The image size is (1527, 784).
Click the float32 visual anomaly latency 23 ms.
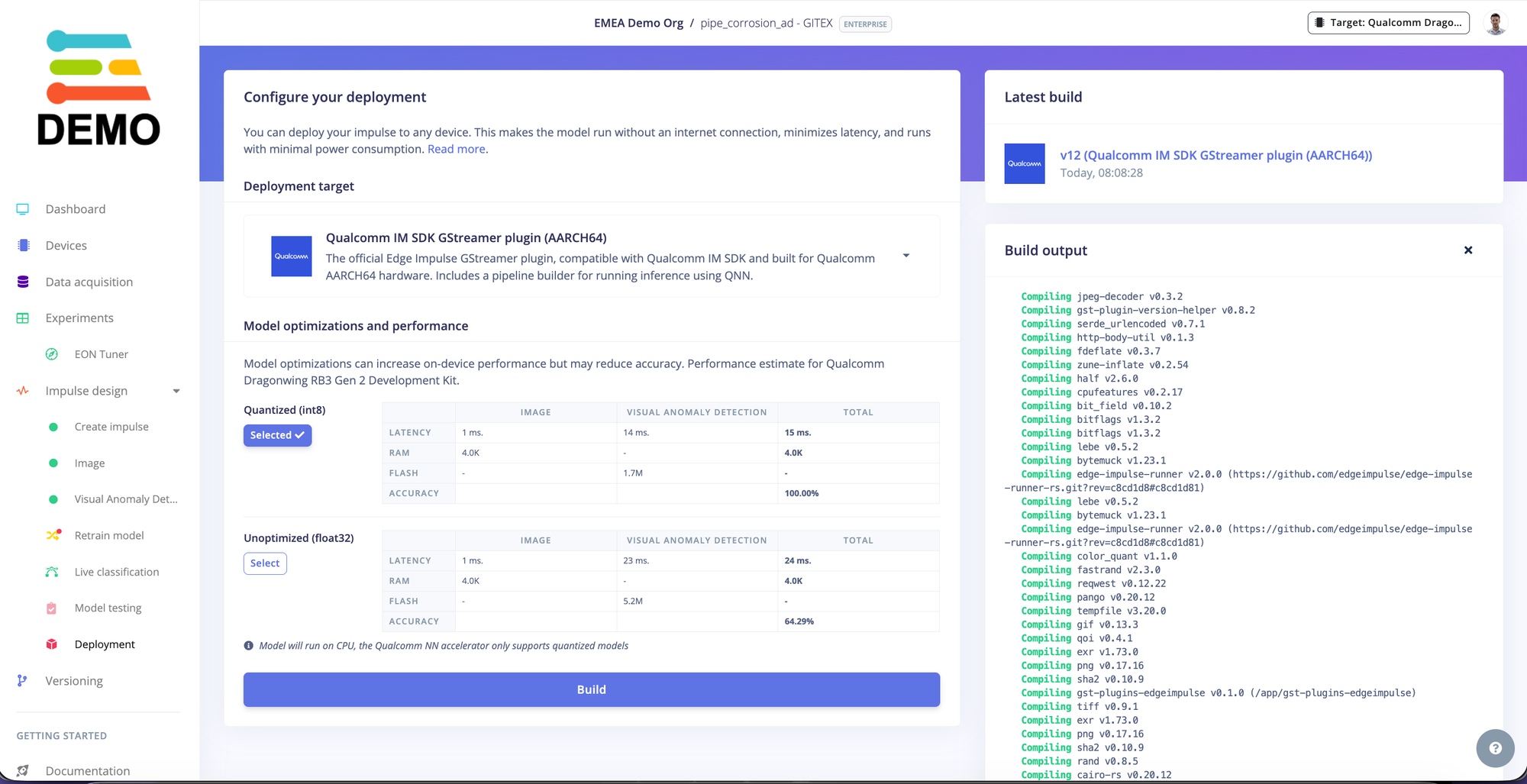click(x=636, y=560)
